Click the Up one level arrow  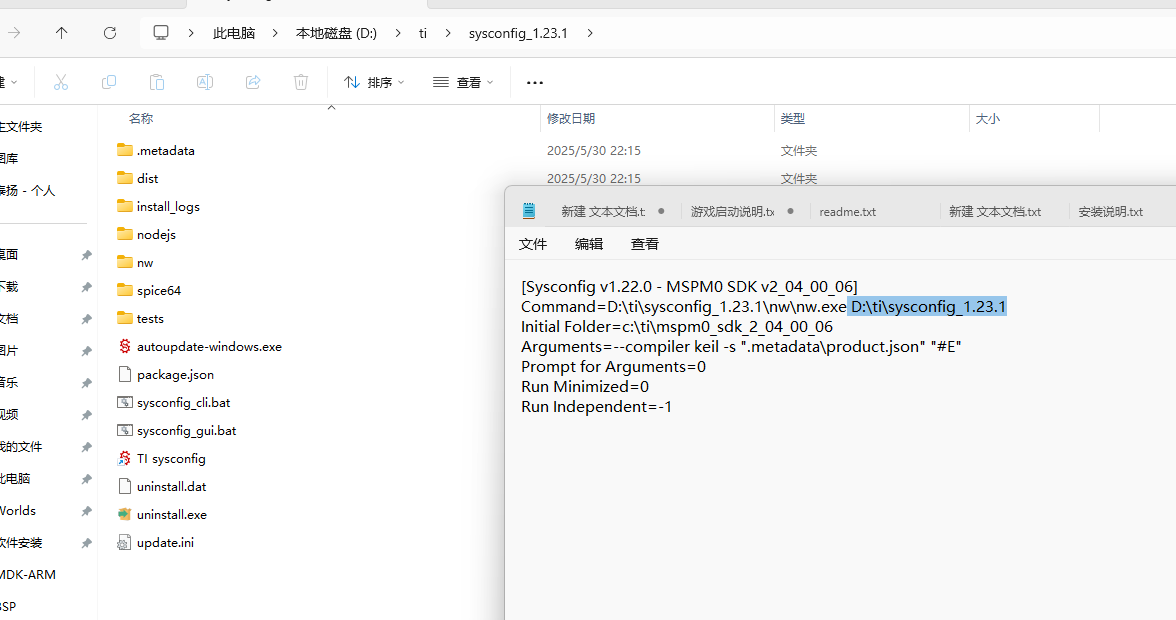coord(62,33)
